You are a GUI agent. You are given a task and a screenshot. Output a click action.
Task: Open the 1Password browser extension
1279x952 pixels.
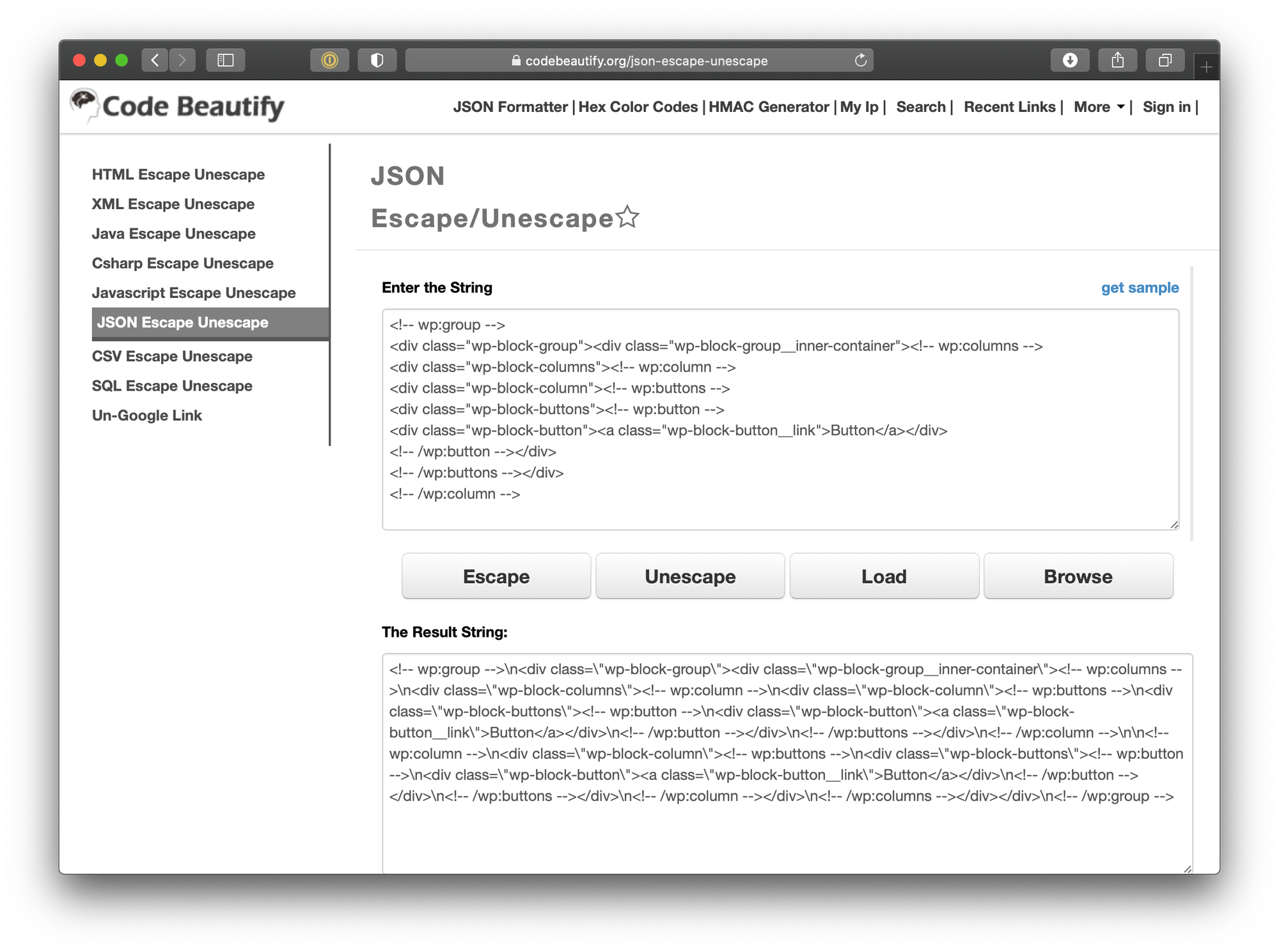point(329,60)
